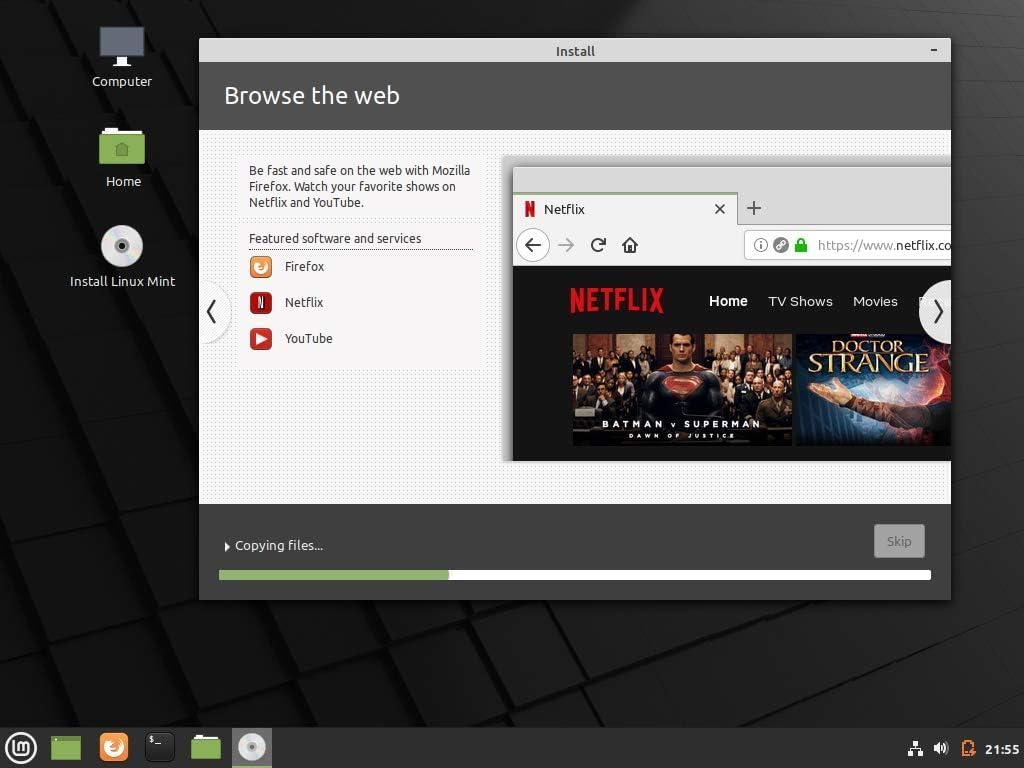Click the browser back arrow in slideshow

click(x=533, y=245)
